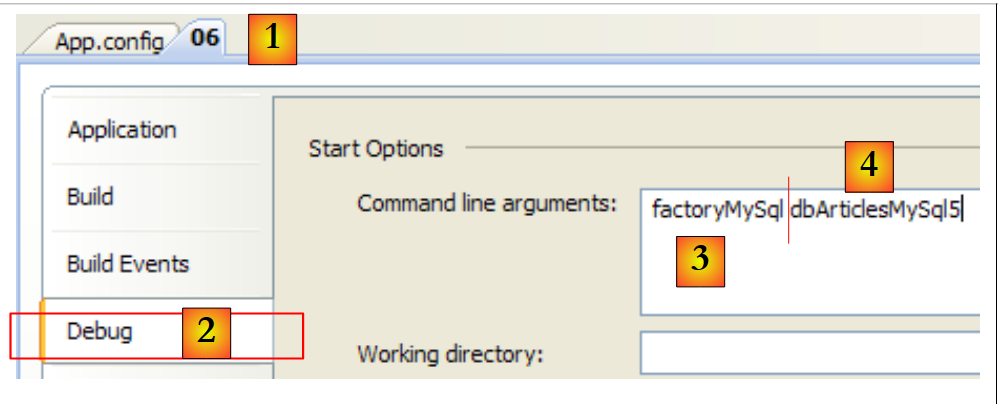Click the numbered callout 3 marker
The height and width of the screenshot is (404, 998).
pos(700,260)
